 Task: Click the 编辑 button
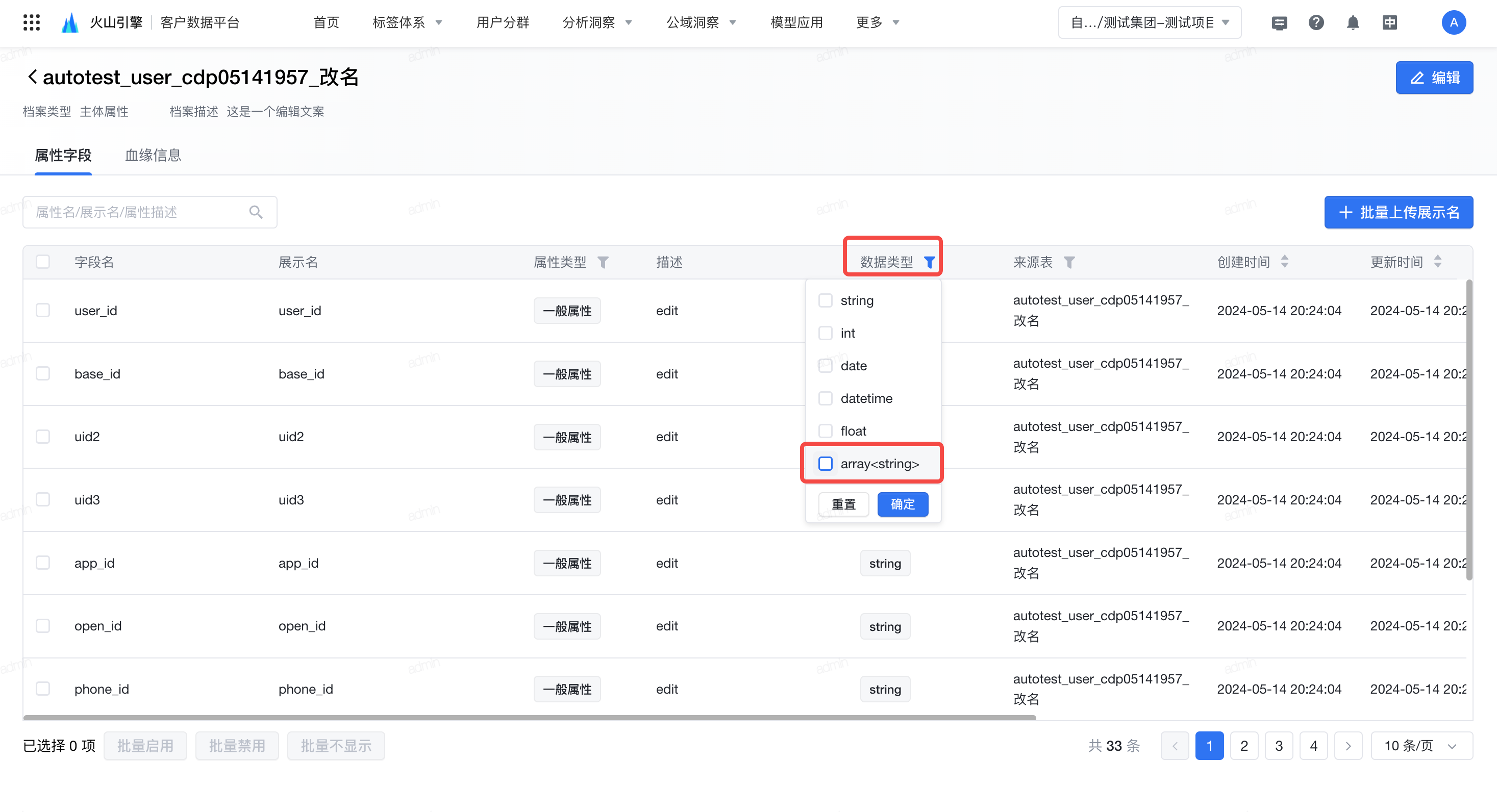[1434, 77]
